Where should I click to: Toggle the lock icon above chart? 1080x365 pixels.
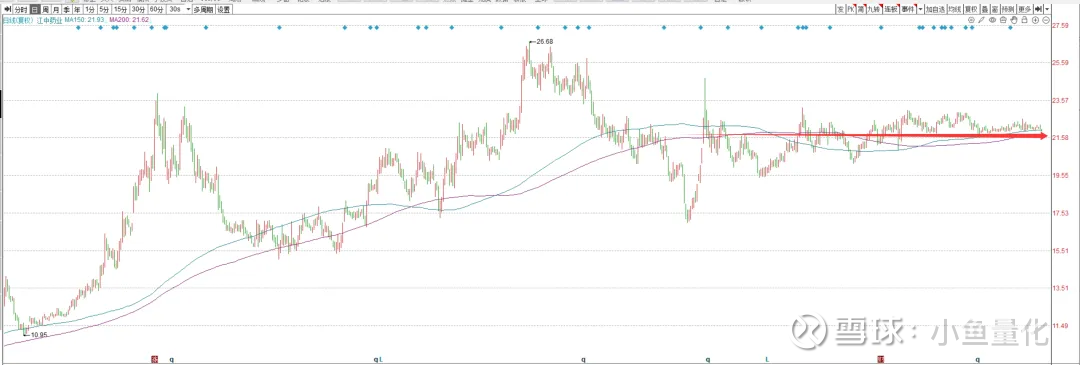point(1024,20)
